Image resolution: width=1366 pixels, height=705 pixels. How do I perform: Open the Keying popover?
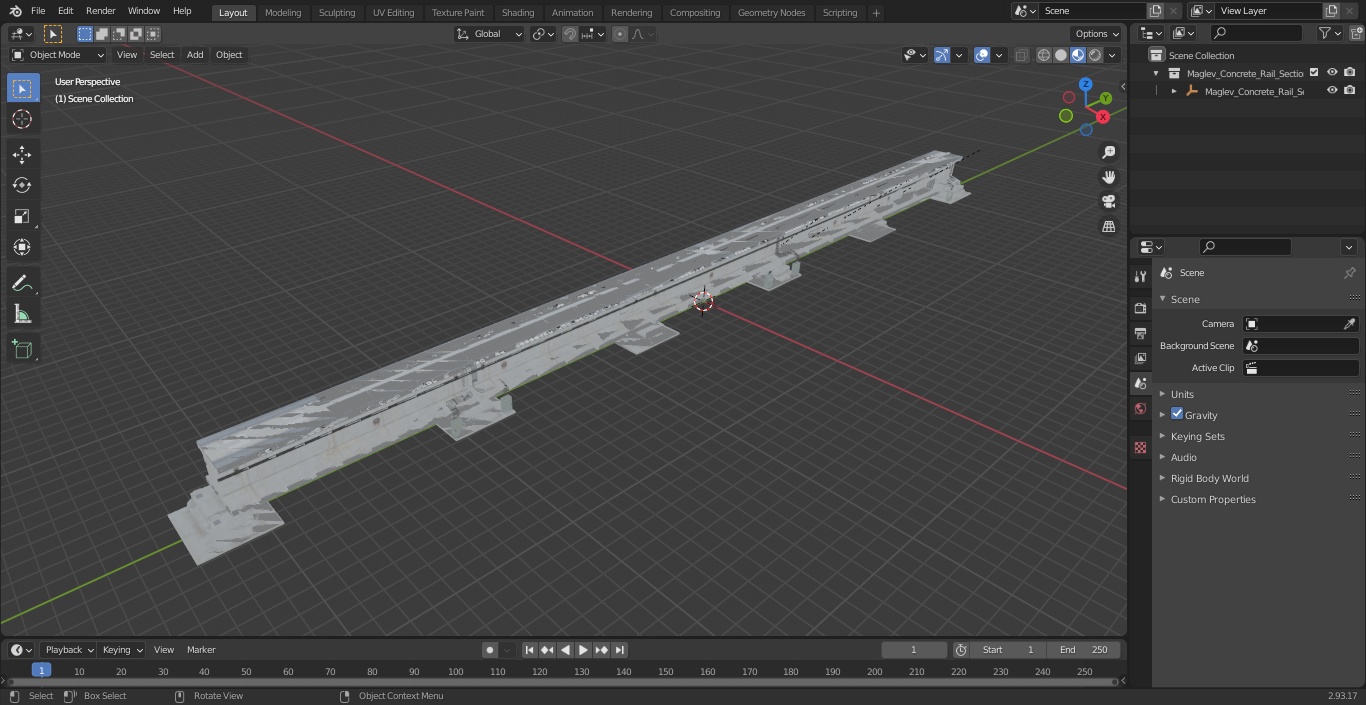[x=121, y=650]
